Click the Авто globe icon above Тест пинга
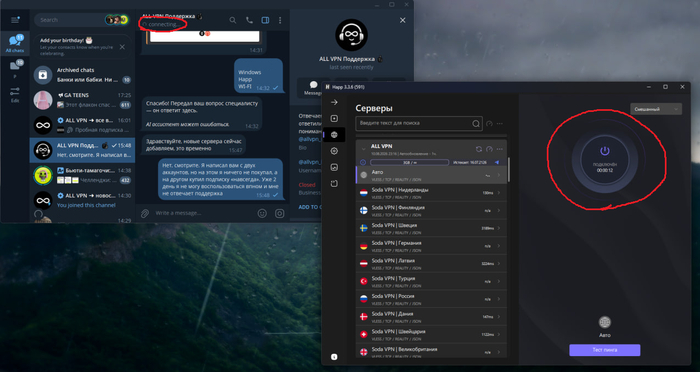Viewport: 700px width, 372px height. coord(604,322)
